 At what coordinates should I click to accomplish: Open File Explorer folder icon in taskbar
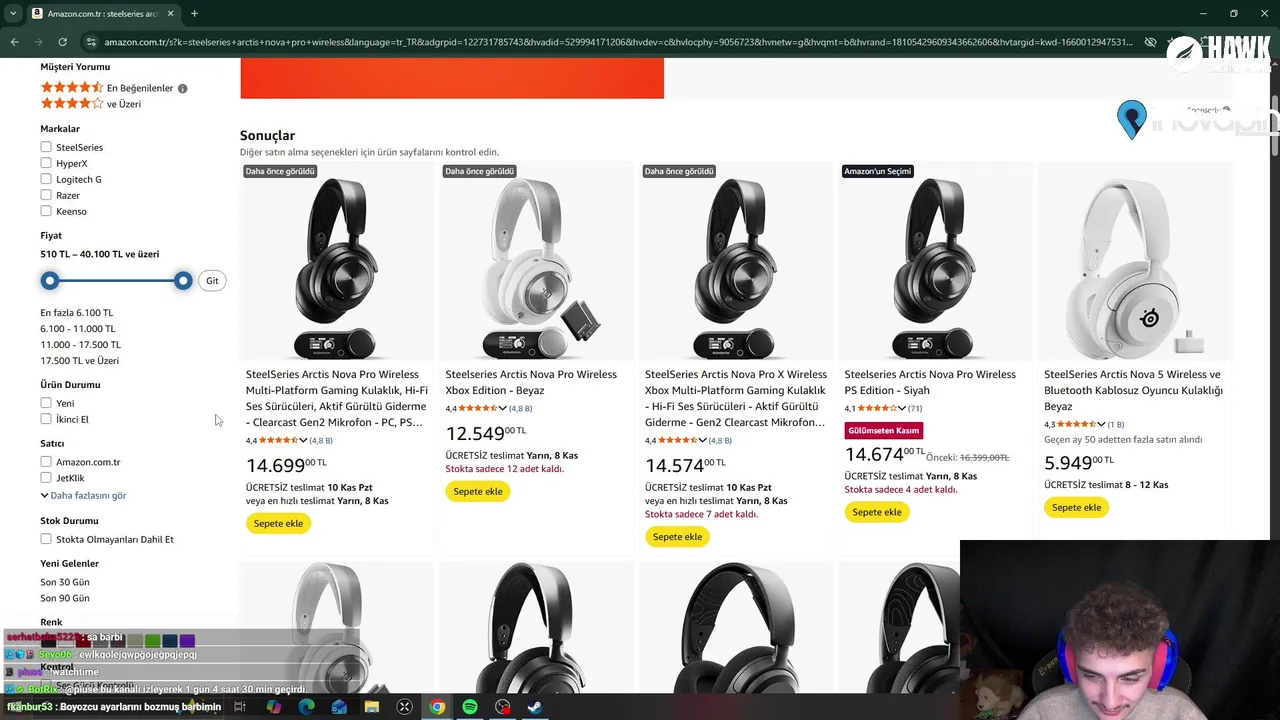click(372, 707)
